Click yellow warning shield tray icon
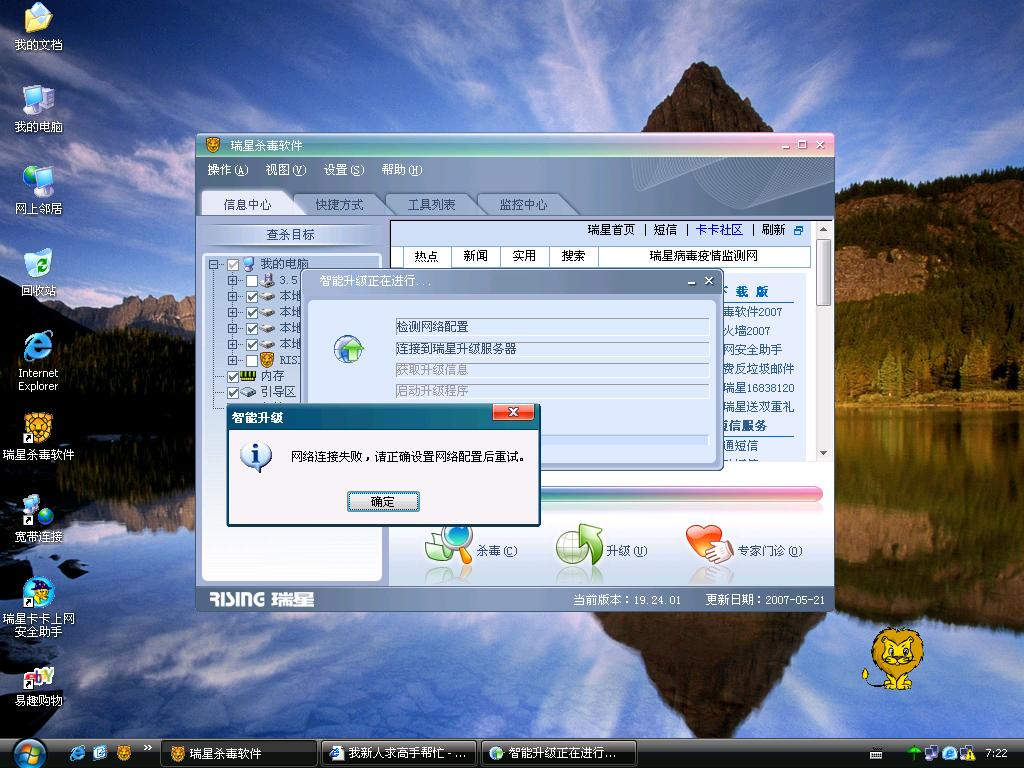 point(968,753)
